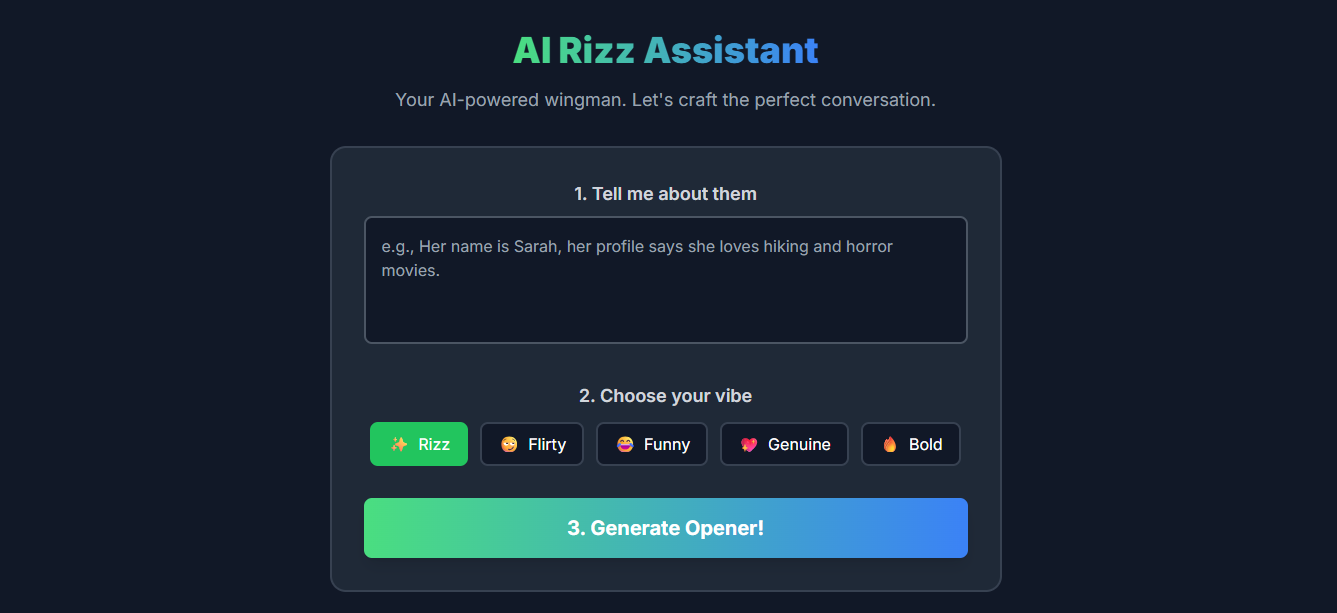Activate the Bold vibe
The height and width of the screenshot is (613, 1337).
tap(911, 443)
